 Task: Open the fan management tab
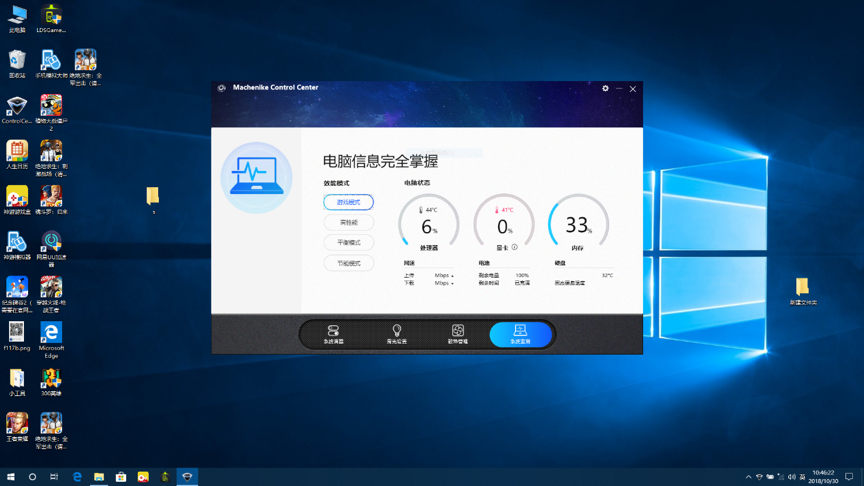457,334
